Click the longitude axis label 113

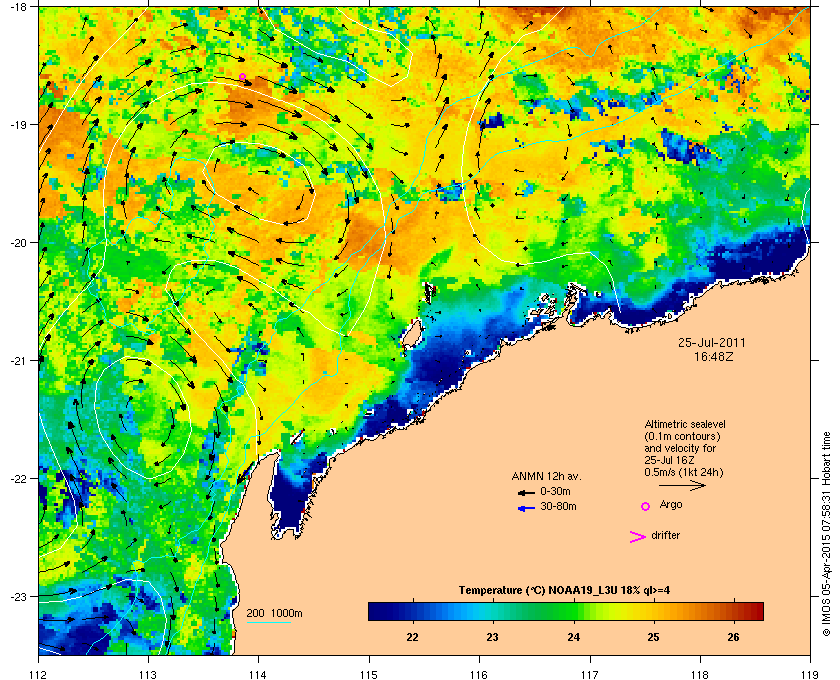[148, 675]
